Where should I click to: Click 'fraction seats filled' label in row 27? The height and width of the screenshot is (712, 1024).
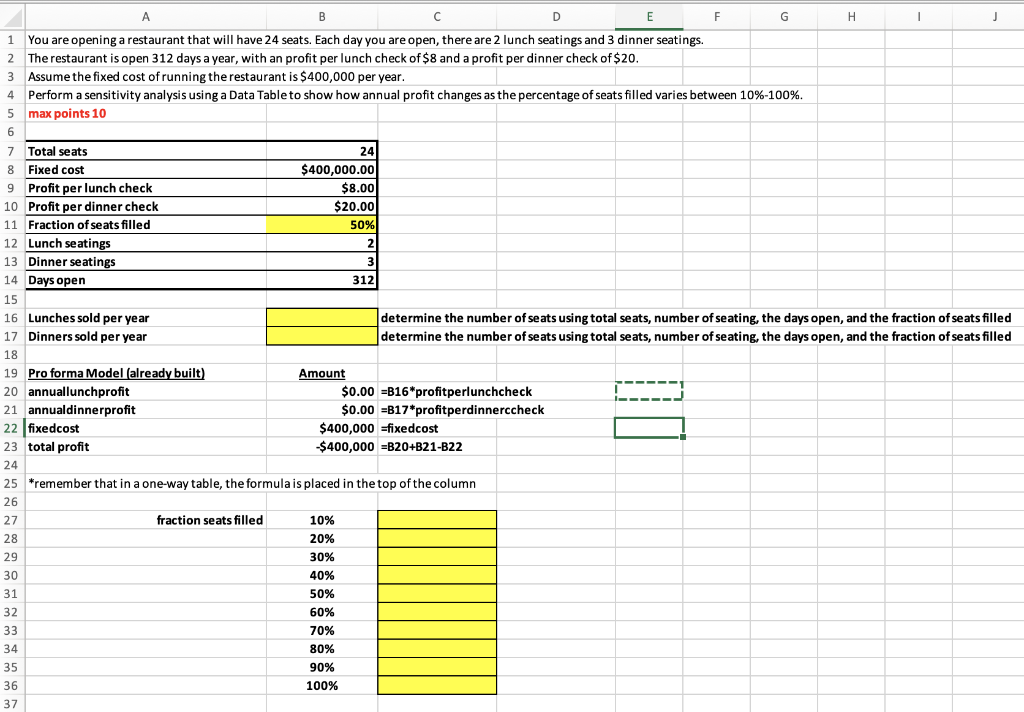pyautogui.click(x=210, y=520)
